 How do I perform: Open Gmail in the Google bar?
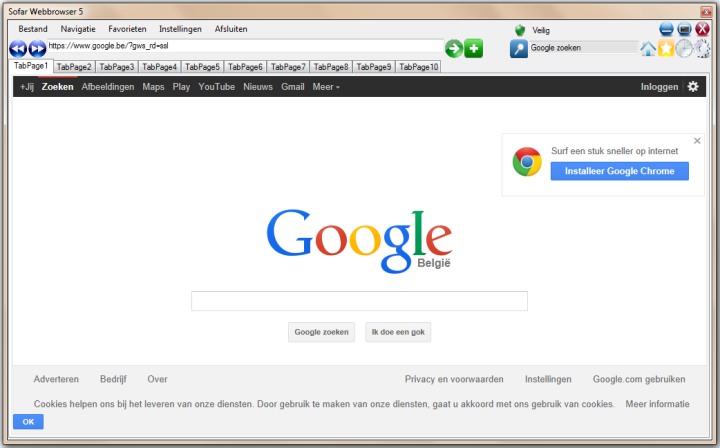pyautogui.click(x=293, y=87)
